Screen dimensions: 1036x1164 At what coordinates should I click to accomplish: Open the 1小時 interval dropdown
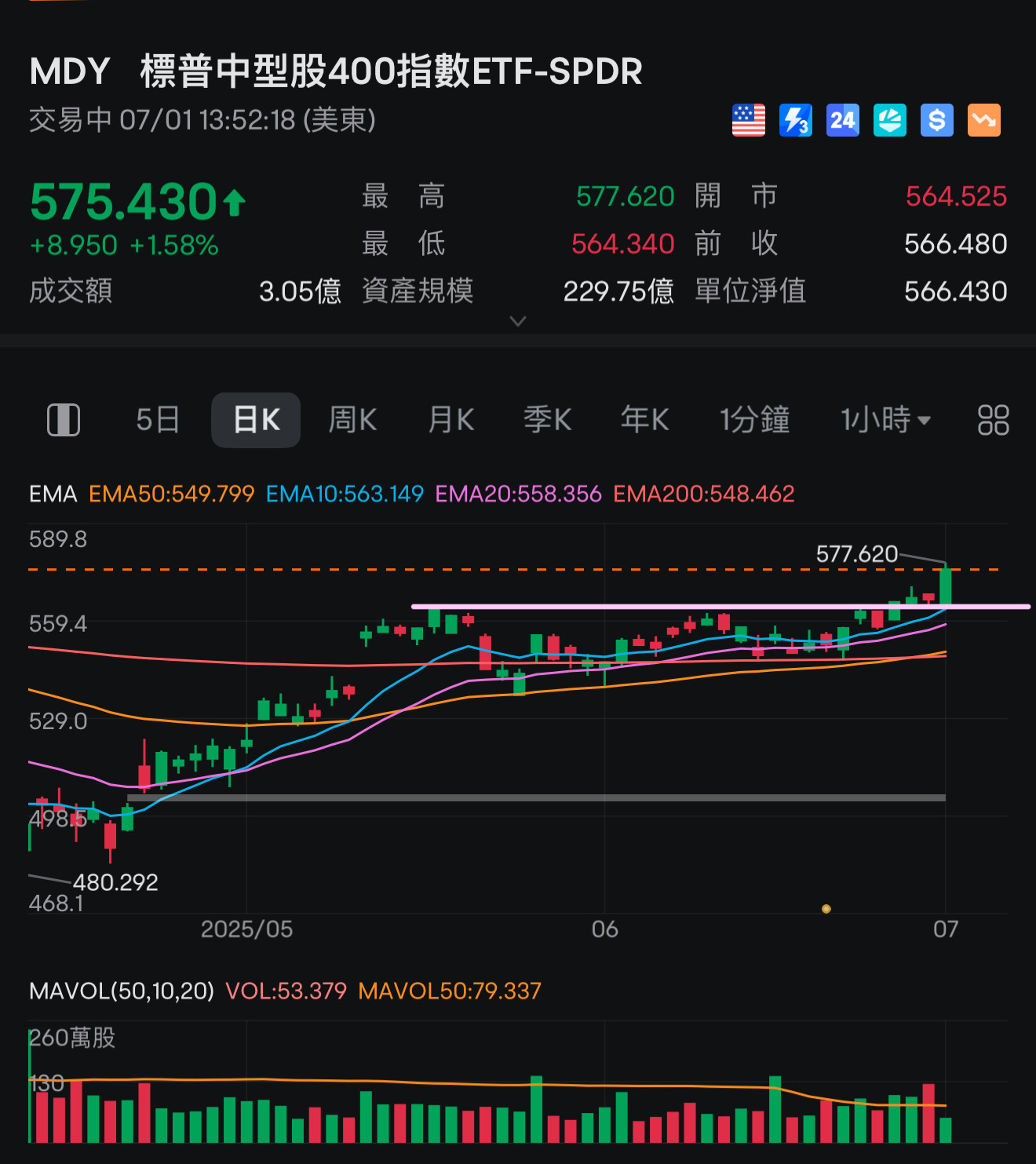pyautogui.click(x=885, y=420)
